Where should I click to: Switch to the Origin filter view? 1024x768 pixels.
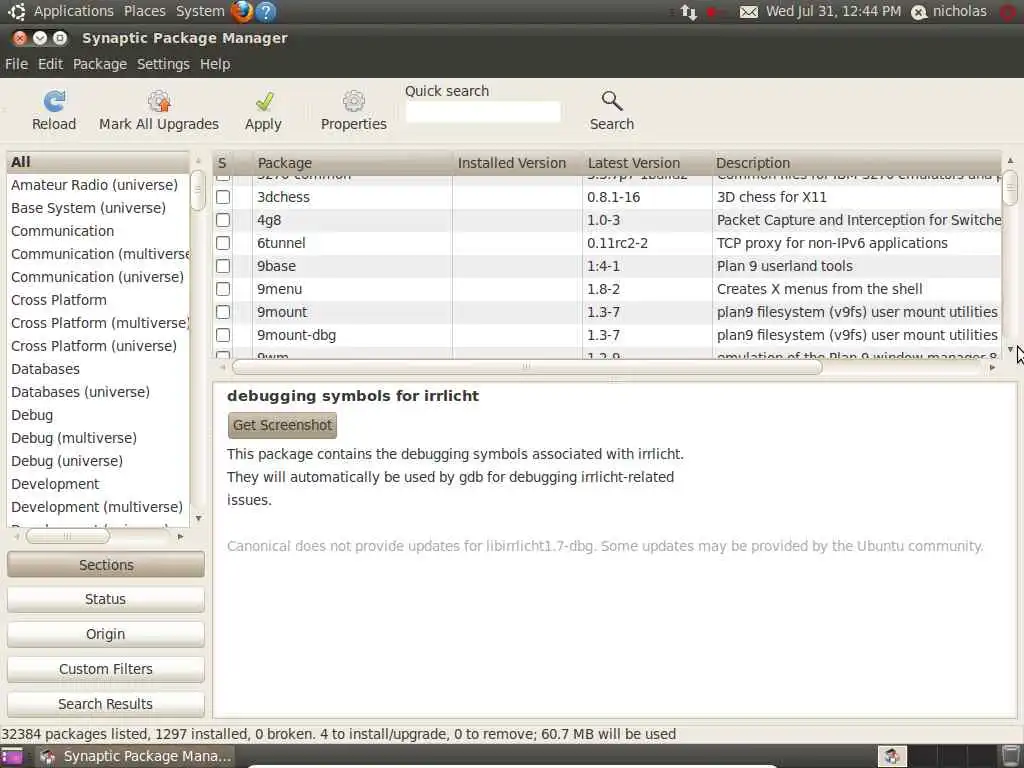click(x=106, y=634)
